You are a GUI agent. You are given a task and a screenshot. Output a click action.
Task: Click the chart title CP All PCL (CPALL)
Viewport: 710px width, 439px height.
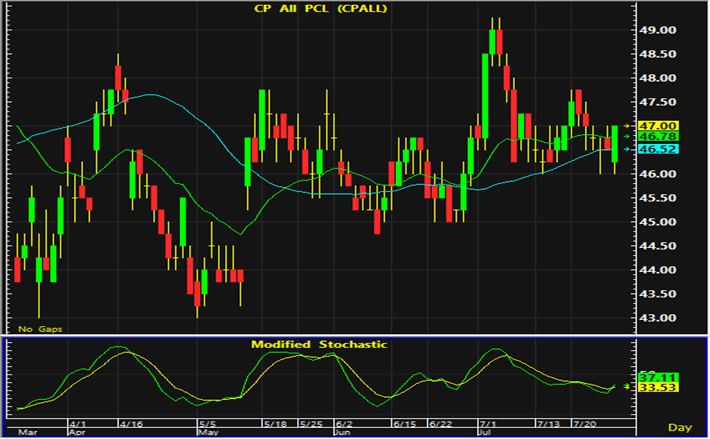click(320, 9)
